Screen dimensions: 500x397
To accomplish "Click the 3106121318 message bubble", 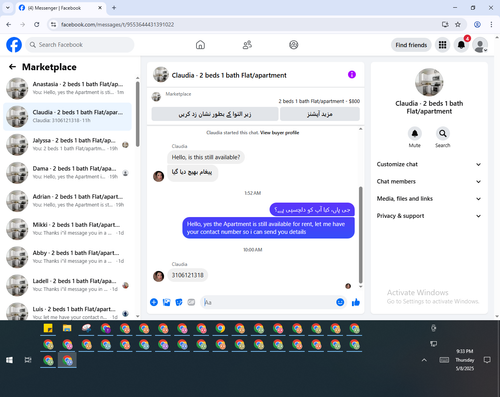I will tap(188, 275).
